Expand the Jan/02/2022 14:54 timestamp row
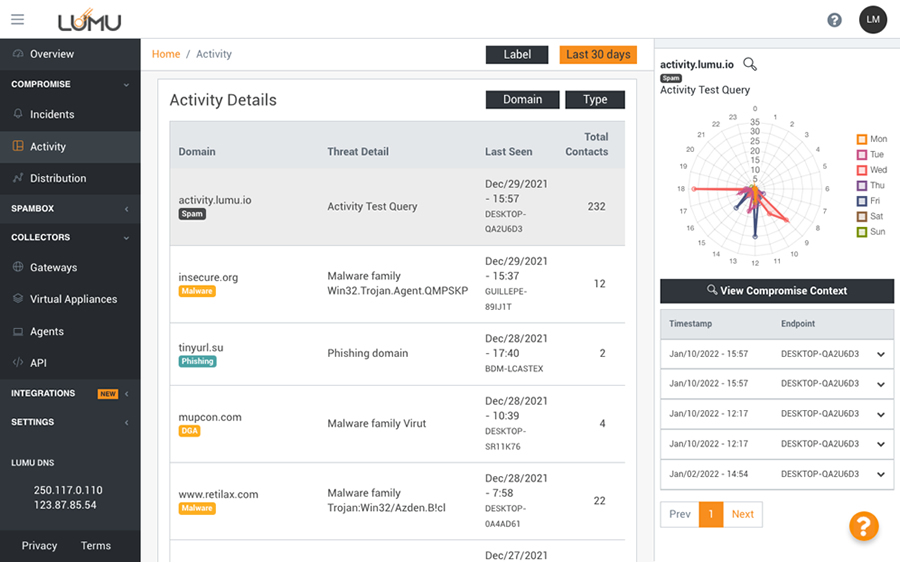 tap(880, 474)
